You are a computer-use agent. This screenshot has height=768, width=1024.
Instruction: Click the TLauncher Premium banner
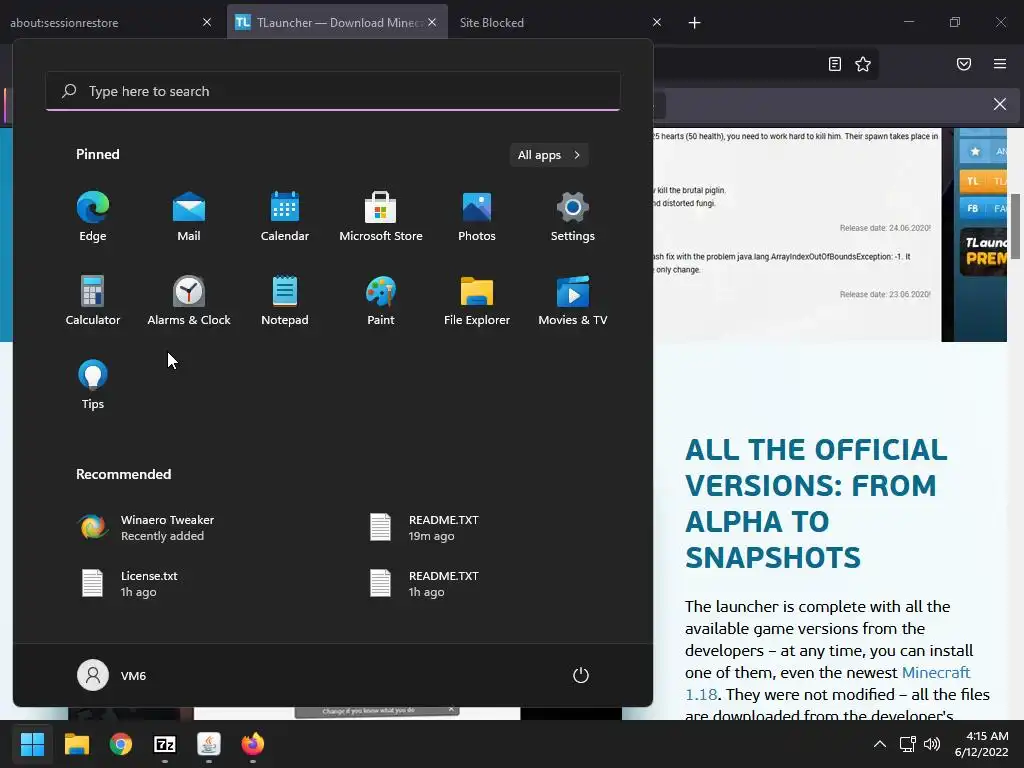(983, 251)
